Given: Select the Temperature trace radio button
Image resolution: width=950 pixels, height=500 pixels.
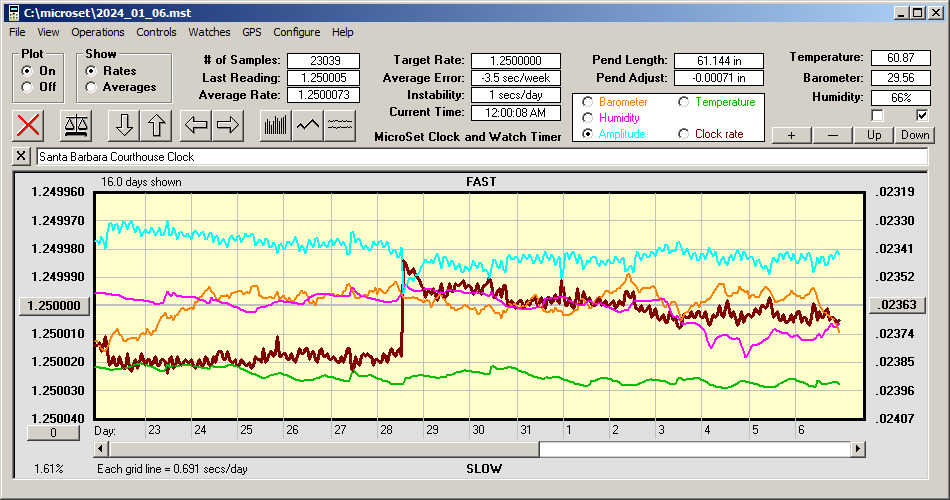Looking at the screenshot, I should pyautogui.click(x=683, y=102).
